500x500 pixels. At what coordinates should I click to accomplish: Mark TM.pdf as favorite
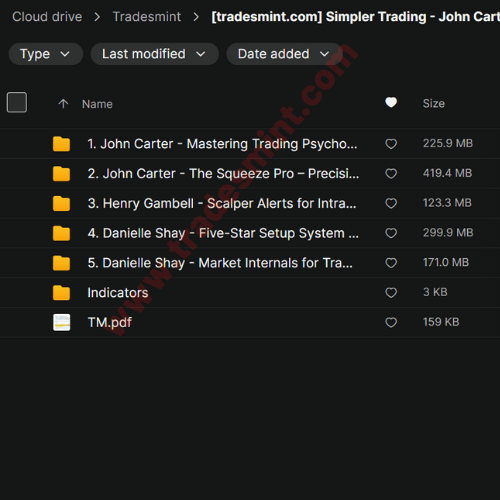click(x=391, y=322)
